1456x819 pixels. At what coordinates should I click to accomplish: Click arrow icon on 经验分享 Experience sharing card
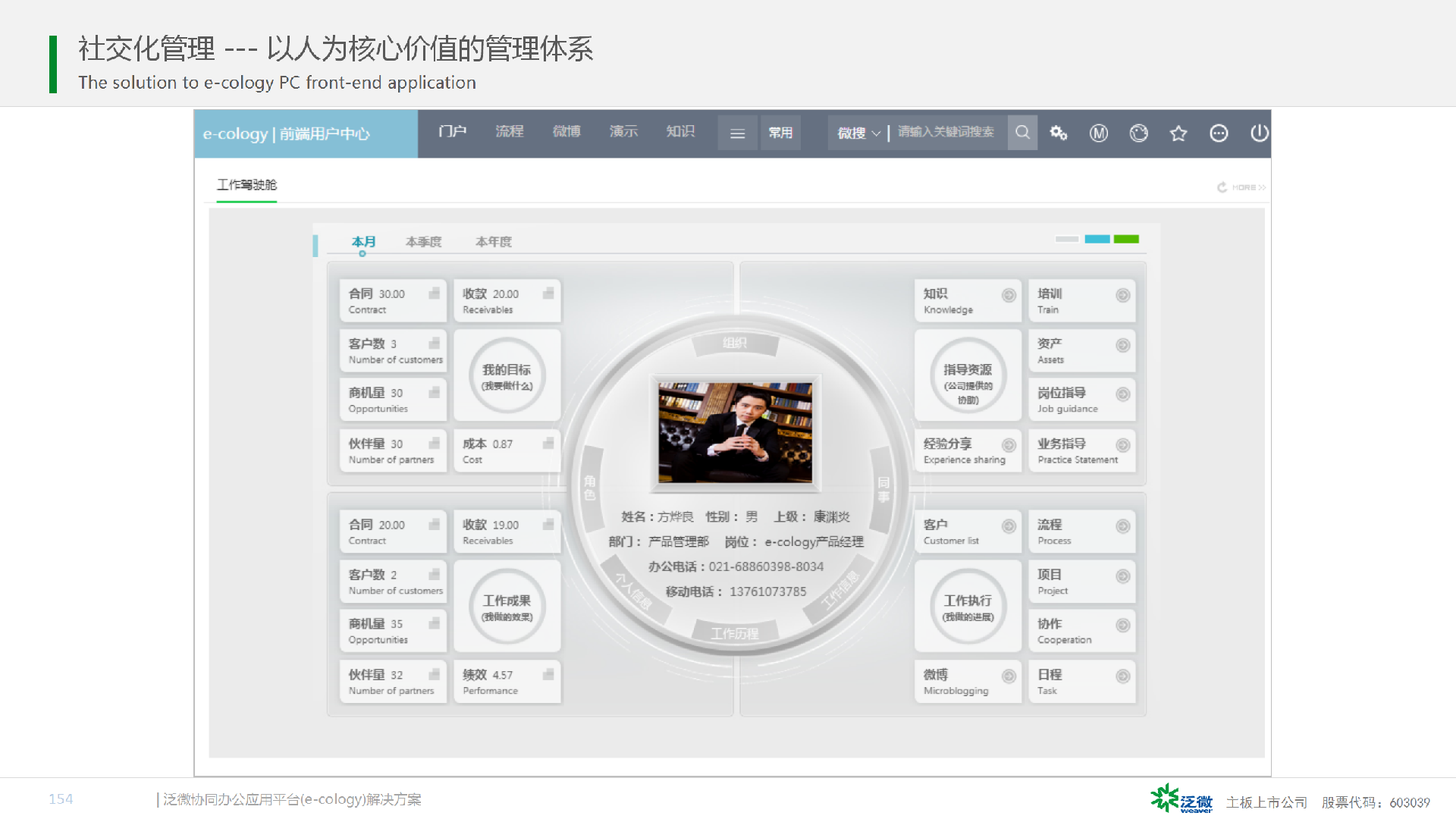click(x=1009, y=445)
